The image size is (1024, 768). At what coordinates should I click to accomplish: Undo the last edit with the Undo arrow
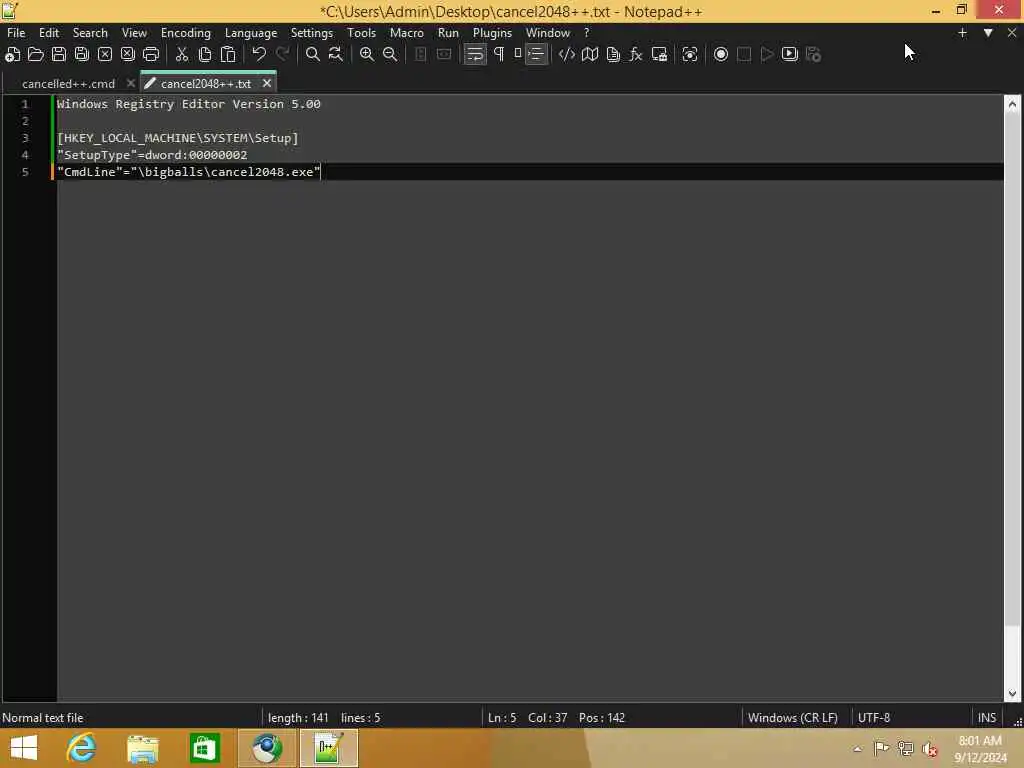point(259,55)
